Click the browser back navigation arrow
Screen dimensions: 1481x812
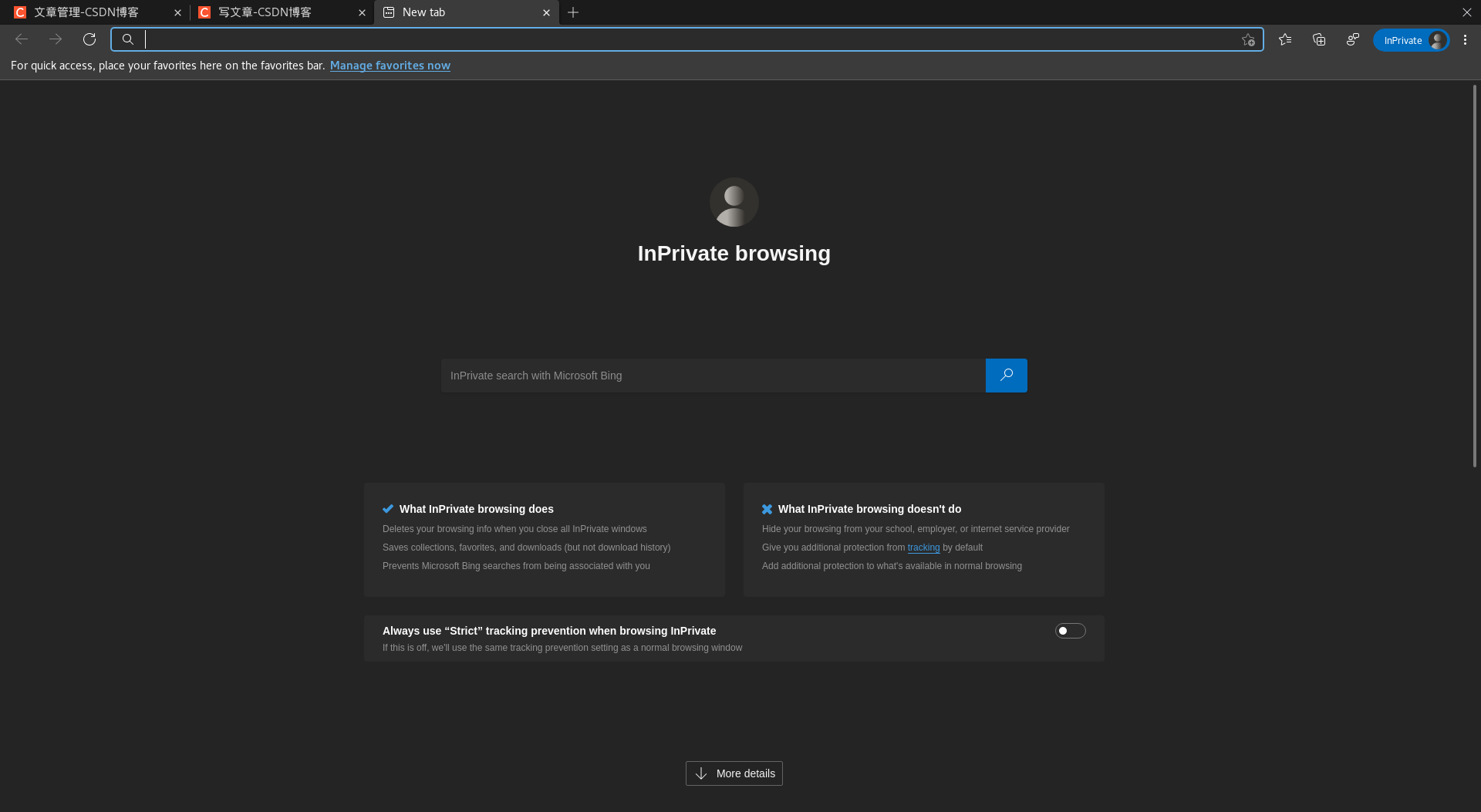tap(21, 39)
